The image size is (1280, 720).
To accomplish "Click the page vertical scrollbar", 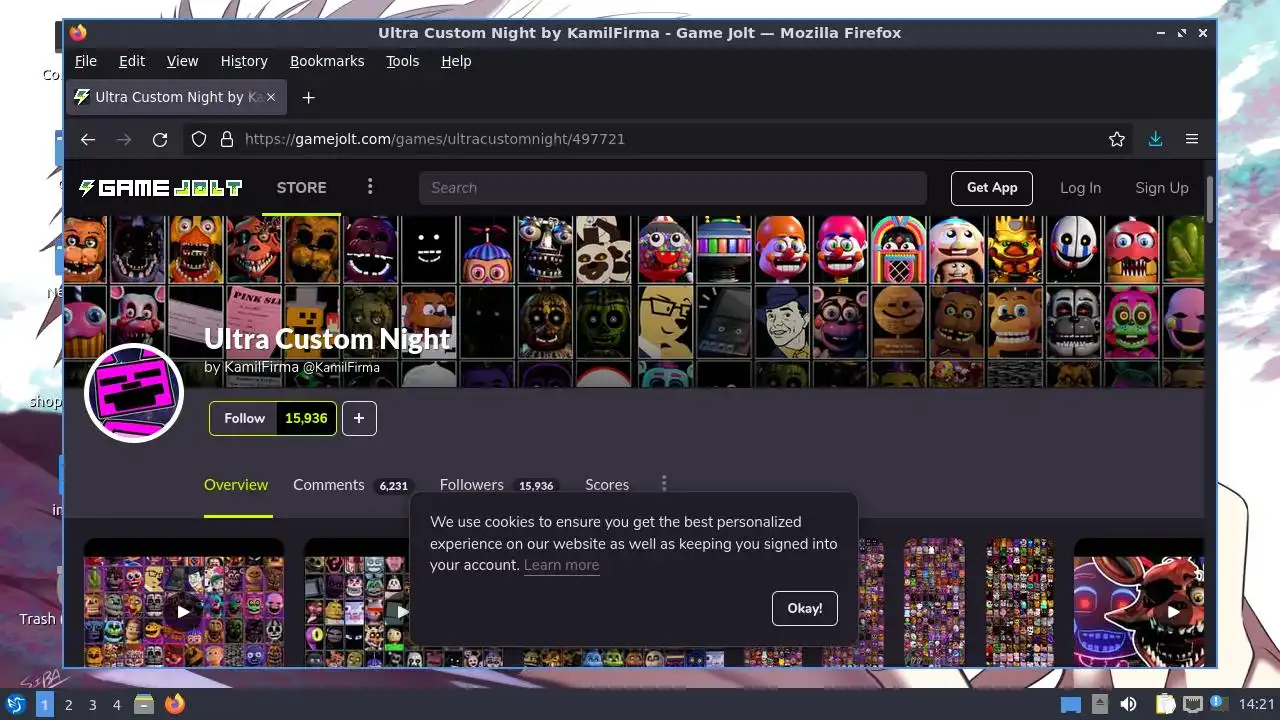I will [x=1209, y=200].
